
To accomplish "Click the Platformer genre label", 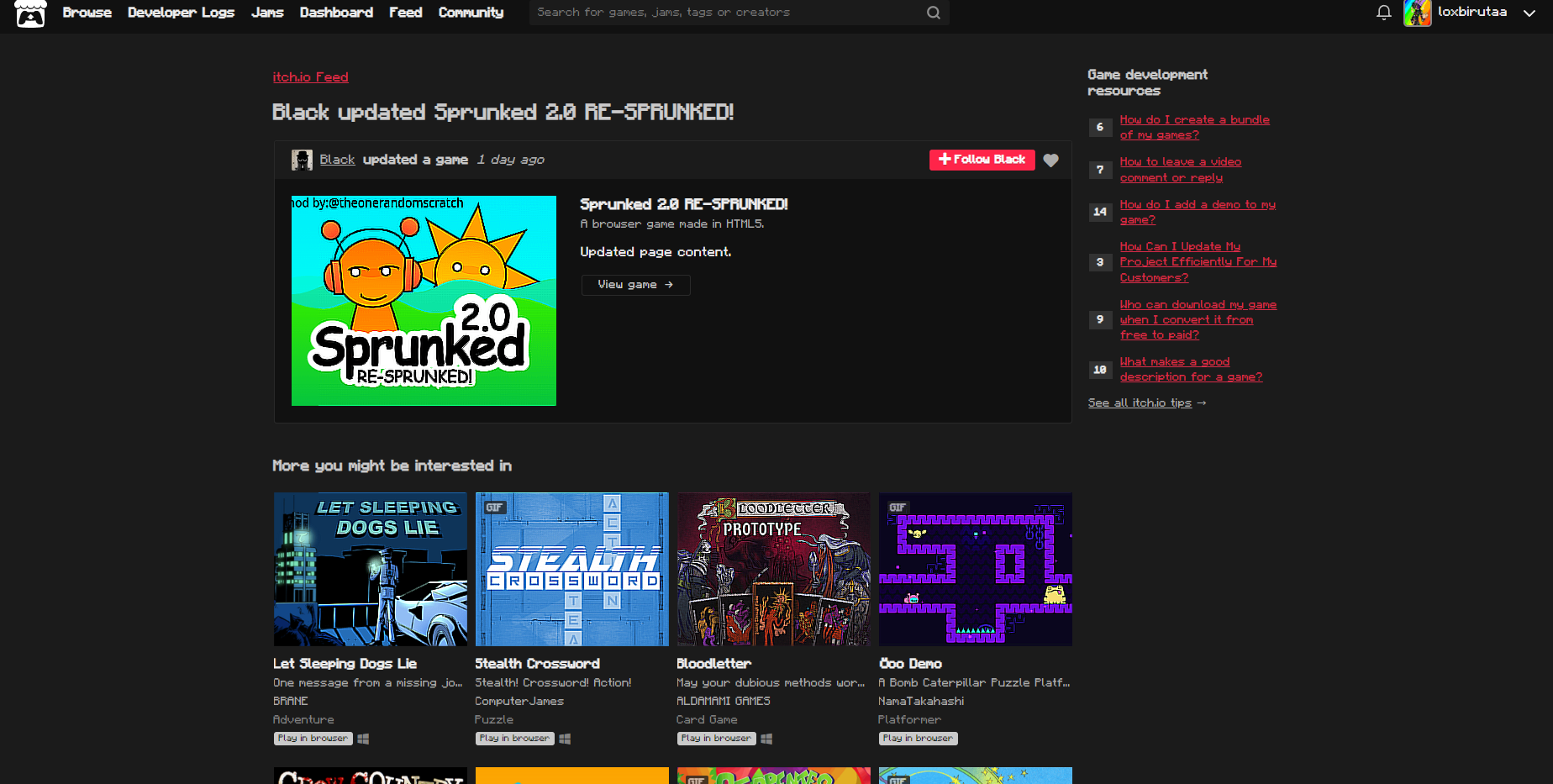I will click(x=909, y=719).
